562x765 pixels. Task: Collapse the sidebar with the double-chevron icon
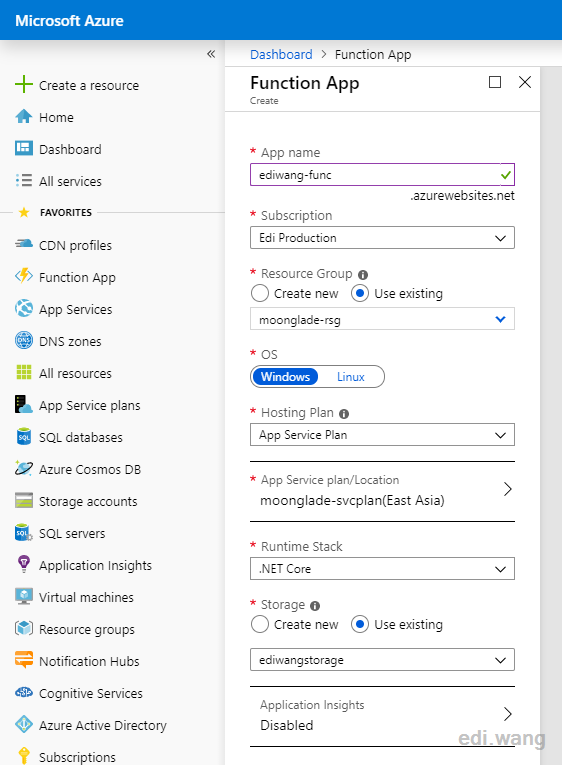click(211, 54)
